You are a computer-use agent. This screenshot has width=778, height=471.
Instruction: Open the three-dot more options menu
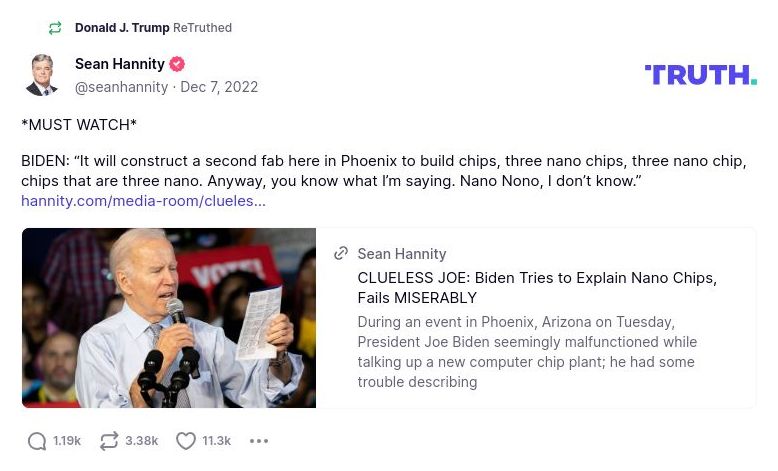[x=259, y=441]
